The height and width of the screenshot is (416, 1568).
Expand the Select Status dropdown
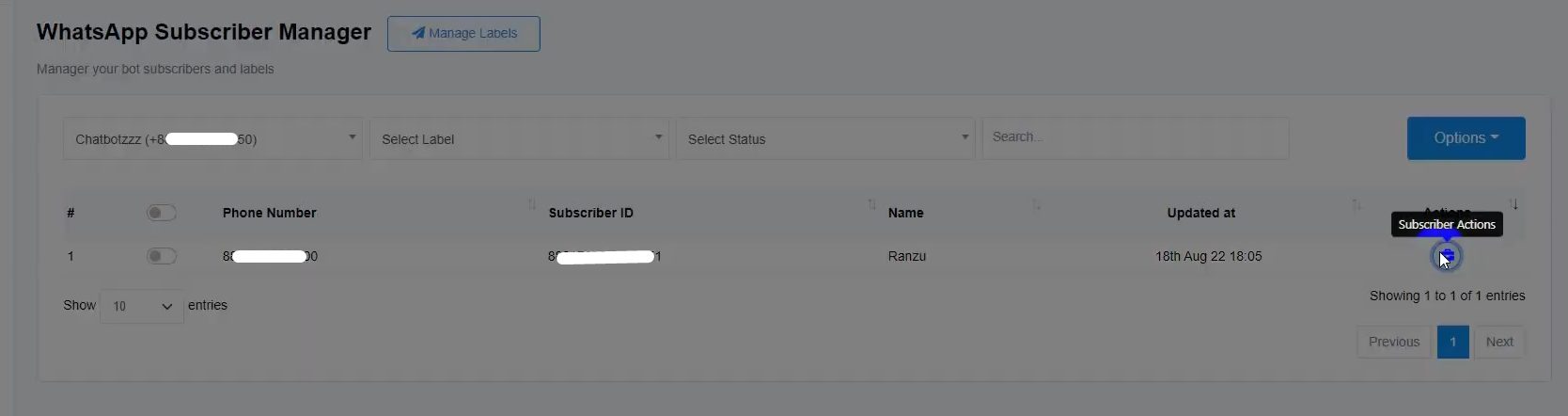[824, 138]
